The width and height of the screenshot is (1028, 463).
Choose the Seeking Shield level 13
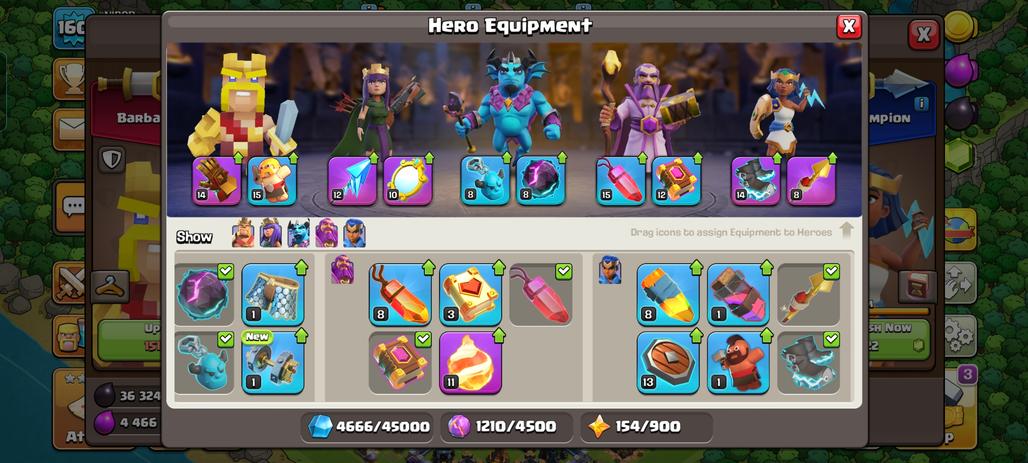668,362
